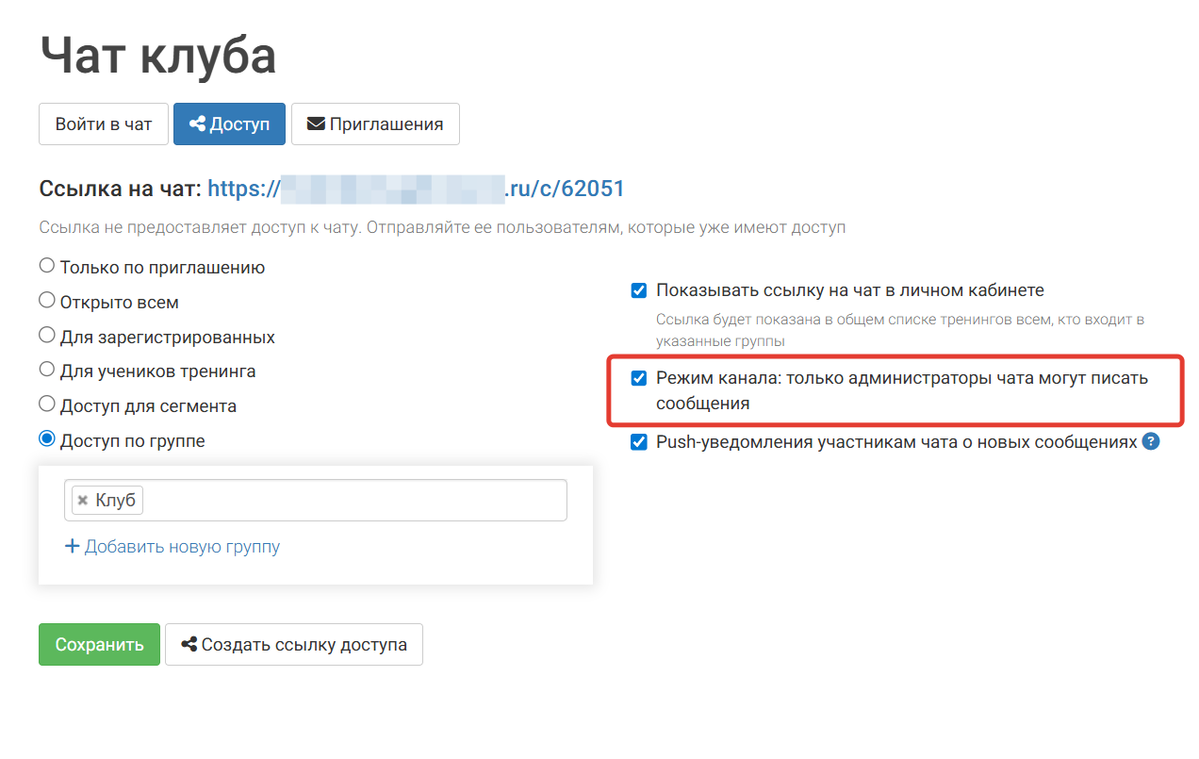1199x759 pixels.
Task: Click the share icon on the Доступ tab
Action: [197, 123]
